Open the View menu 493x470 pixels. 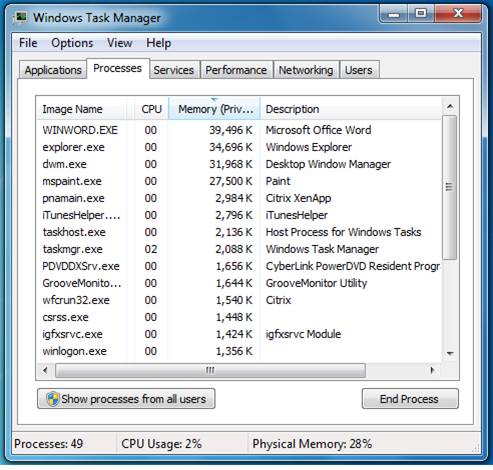point(119,43)
